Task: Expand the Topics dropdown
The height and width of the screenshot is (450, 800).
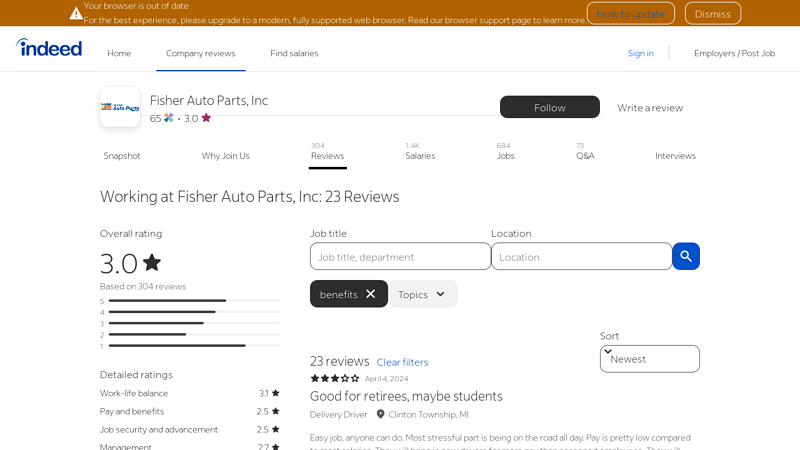Action: (x=422, y=294)
